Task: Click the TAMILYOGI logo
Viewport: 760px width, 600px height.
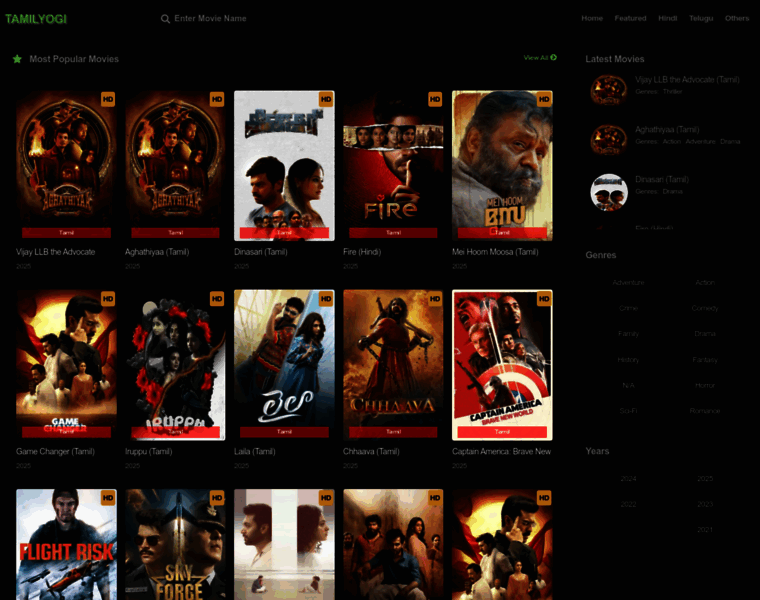Action: tap(36, 19)
